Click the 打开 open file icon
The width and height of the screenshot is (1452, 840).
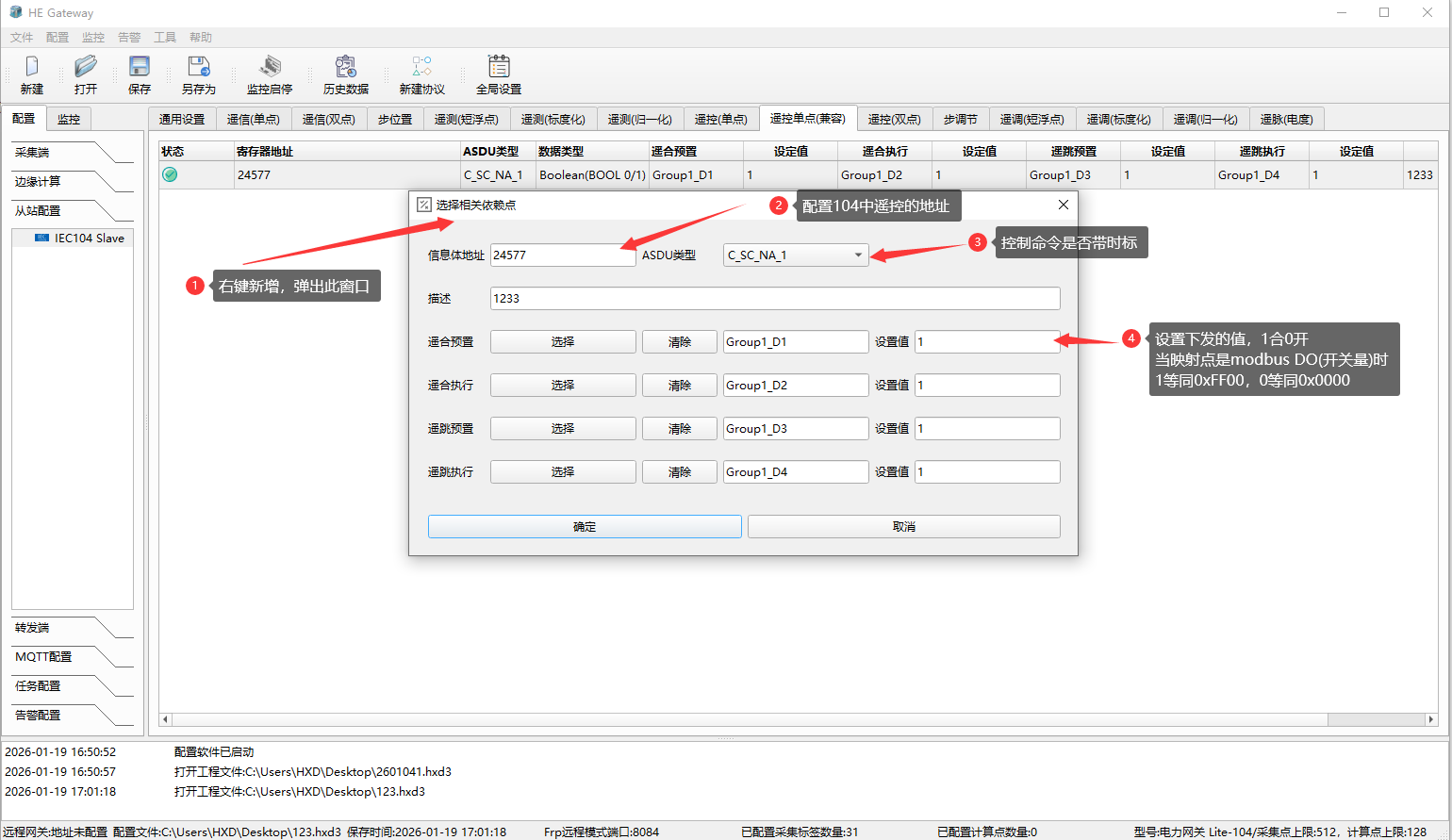pos(86,67)
